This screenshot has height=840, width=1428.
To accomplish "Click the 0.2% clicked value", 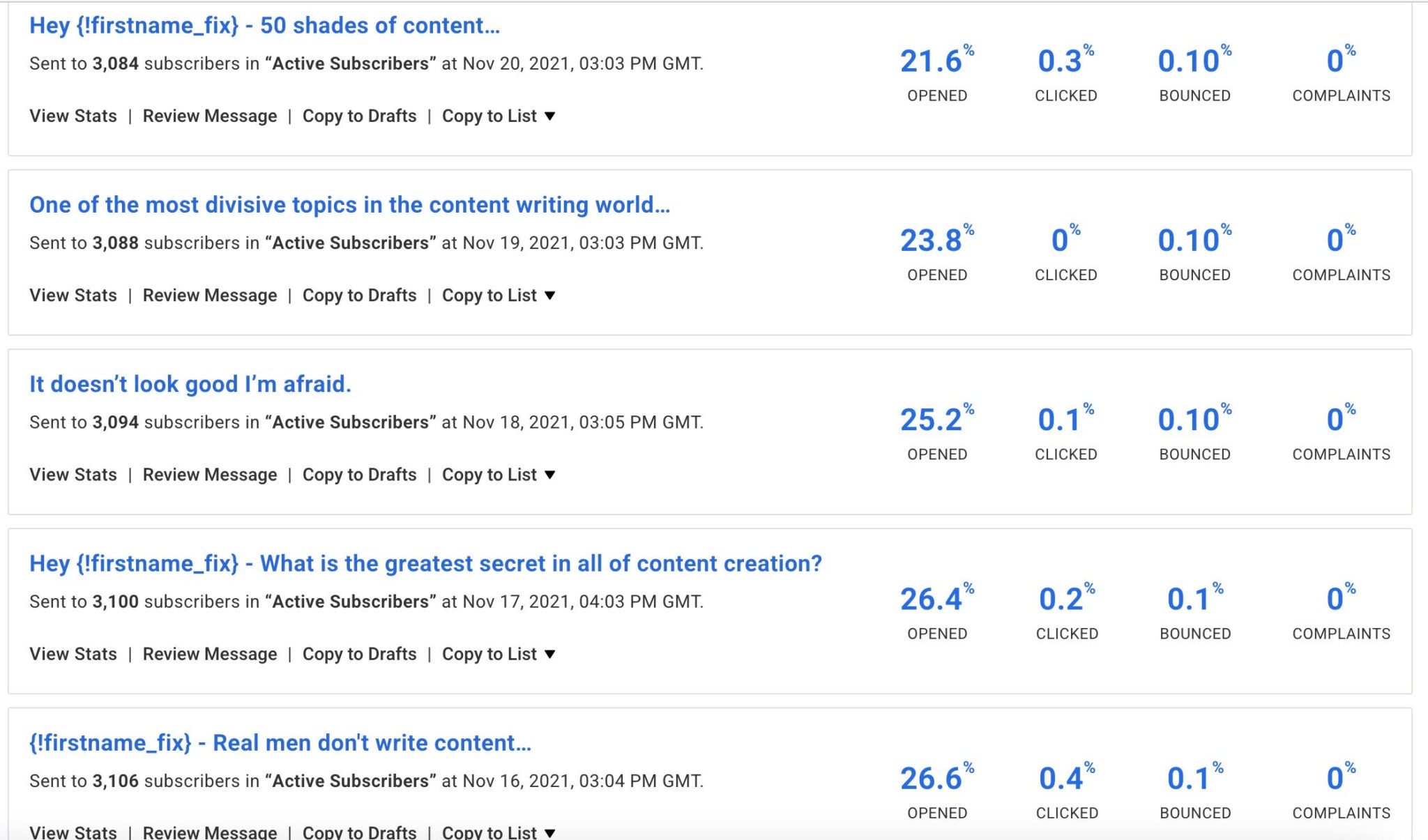I will coord(1067,598).
